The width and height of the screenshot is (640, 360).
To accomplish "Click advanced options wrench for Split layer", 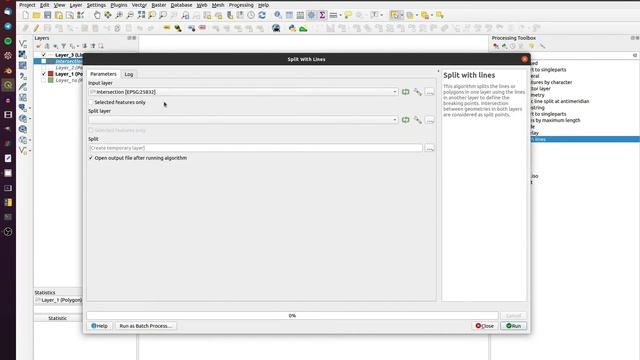I will (417, 120).
